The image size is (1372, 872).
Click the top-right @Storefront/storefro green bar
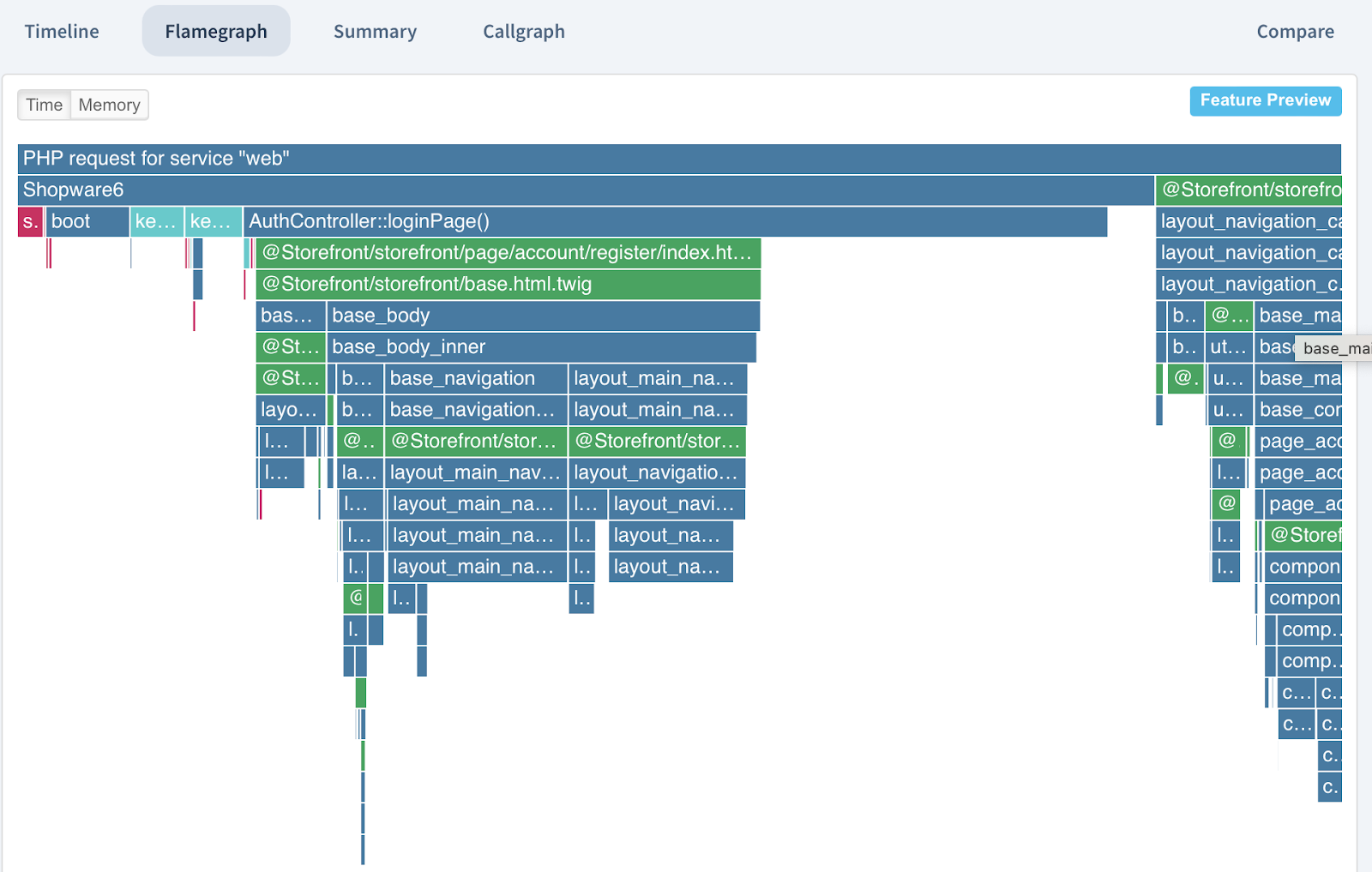pos(1249,190)
